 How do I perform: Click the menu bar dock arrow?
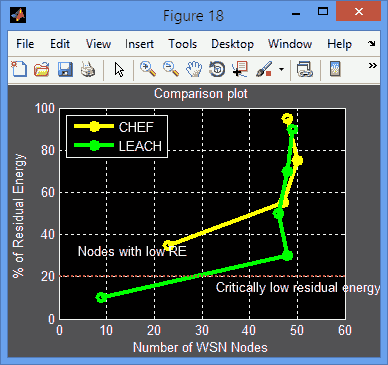click(x=371, y=44)
